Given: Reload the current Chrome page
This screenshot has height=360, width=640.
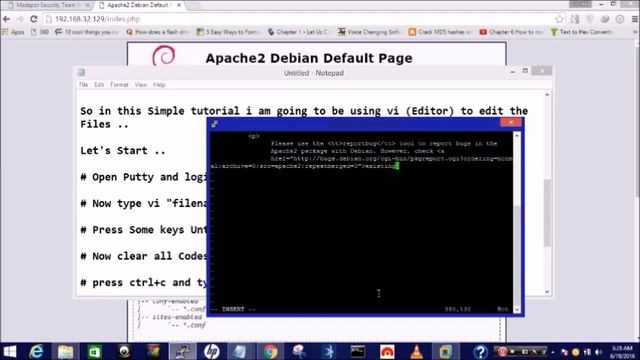Looking at the screenshot, I should [x=34, y=19].
